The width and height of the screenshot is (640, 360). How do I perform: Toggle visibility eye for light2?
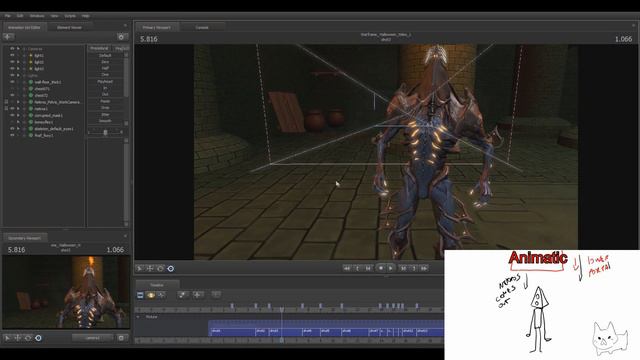(x=12, y=62)
